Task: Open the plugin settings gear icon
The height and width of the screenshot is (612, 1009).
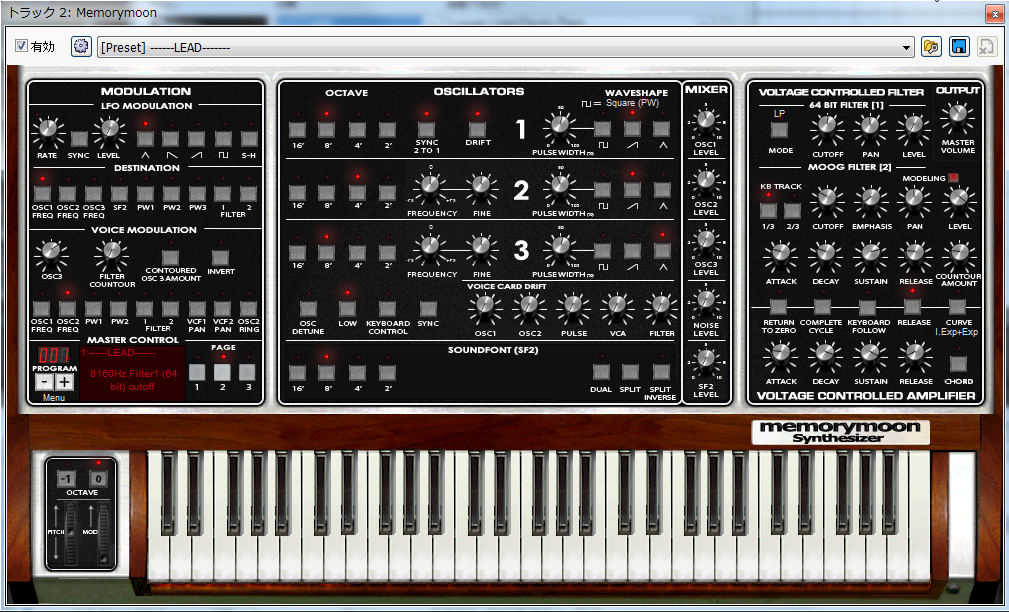Action: point(81,47)
